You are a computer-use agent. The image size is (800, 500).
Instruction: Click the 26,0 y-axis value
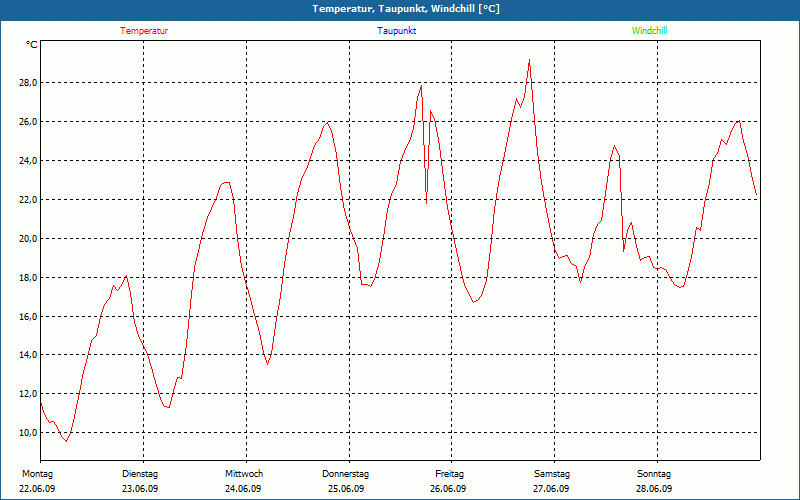click(28, 121)
